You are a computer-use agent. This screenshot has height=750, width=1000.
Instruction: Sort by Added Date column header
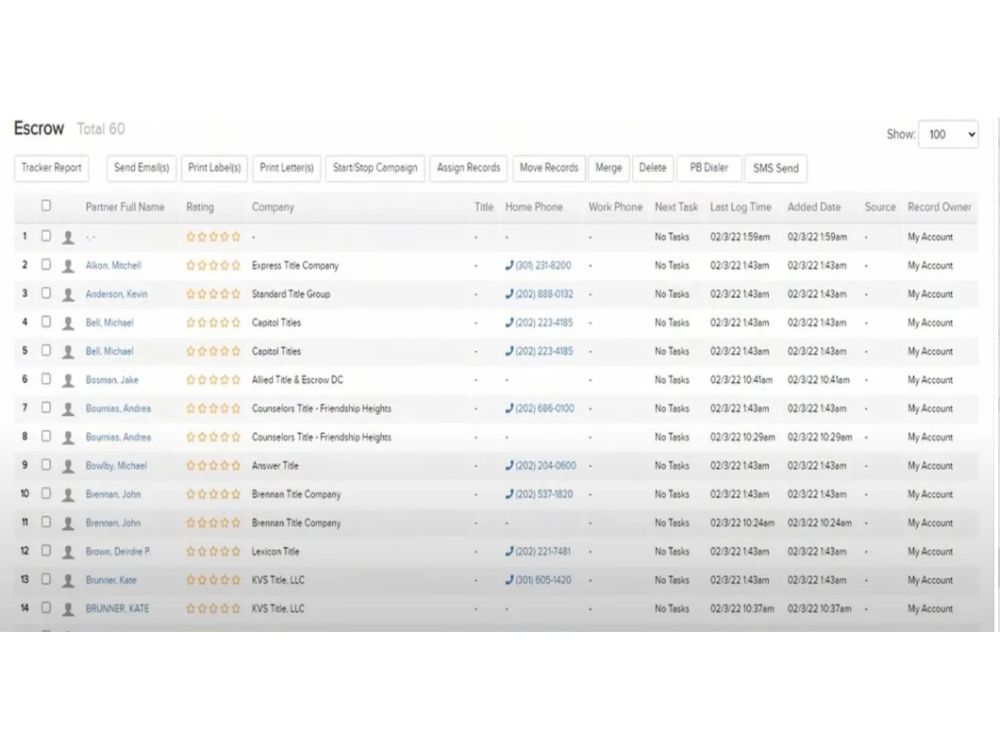[x=814, y=207]
